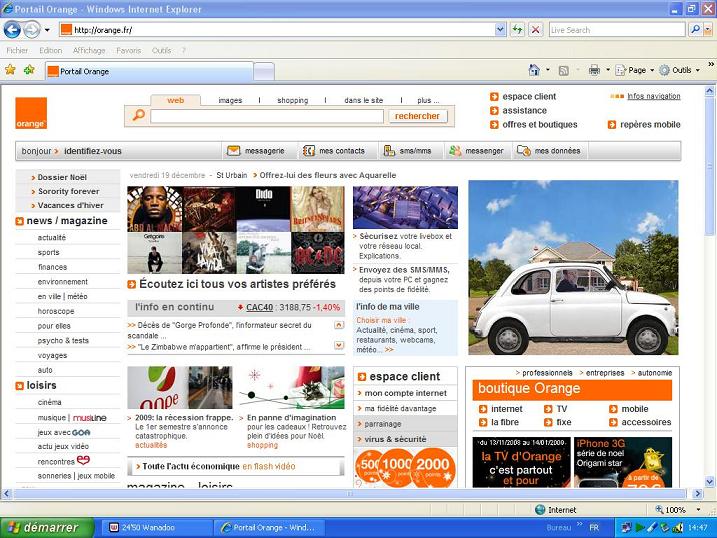Click the messenger people icon
The width and height of the screenshot is (717, 538).
(455, 150)
